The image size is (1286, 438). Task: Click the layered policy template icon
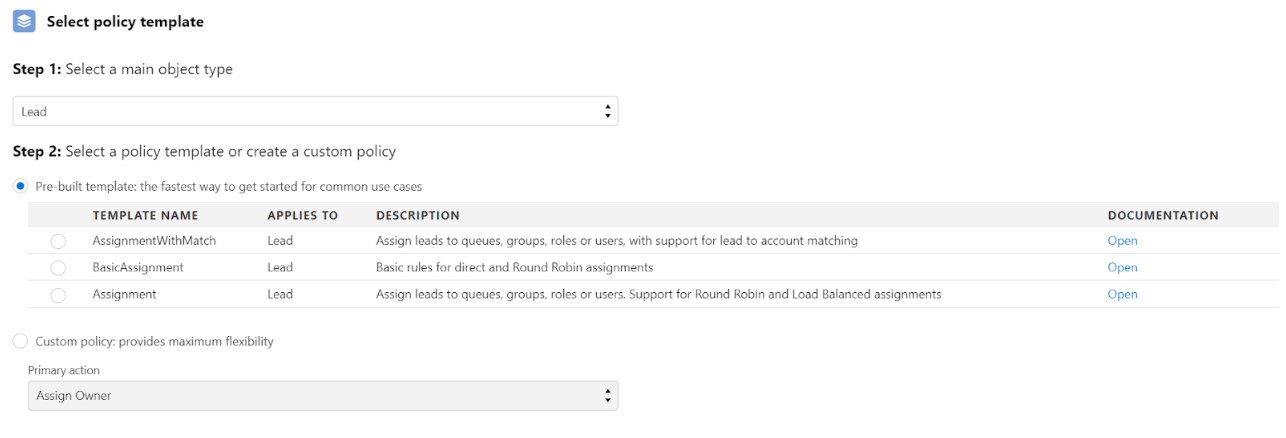pyautogui.click(x=23, y=21)
